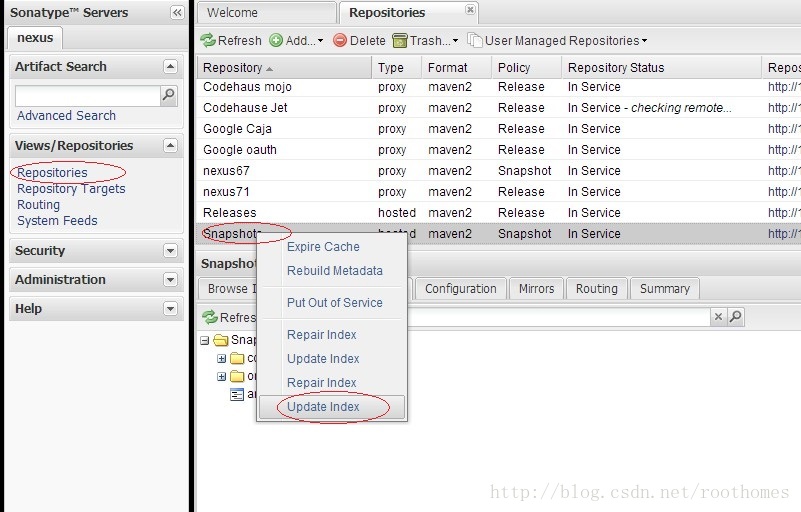
Task: Open the System Feeds link
Action: pyautogui.click(x=57, y=221)
